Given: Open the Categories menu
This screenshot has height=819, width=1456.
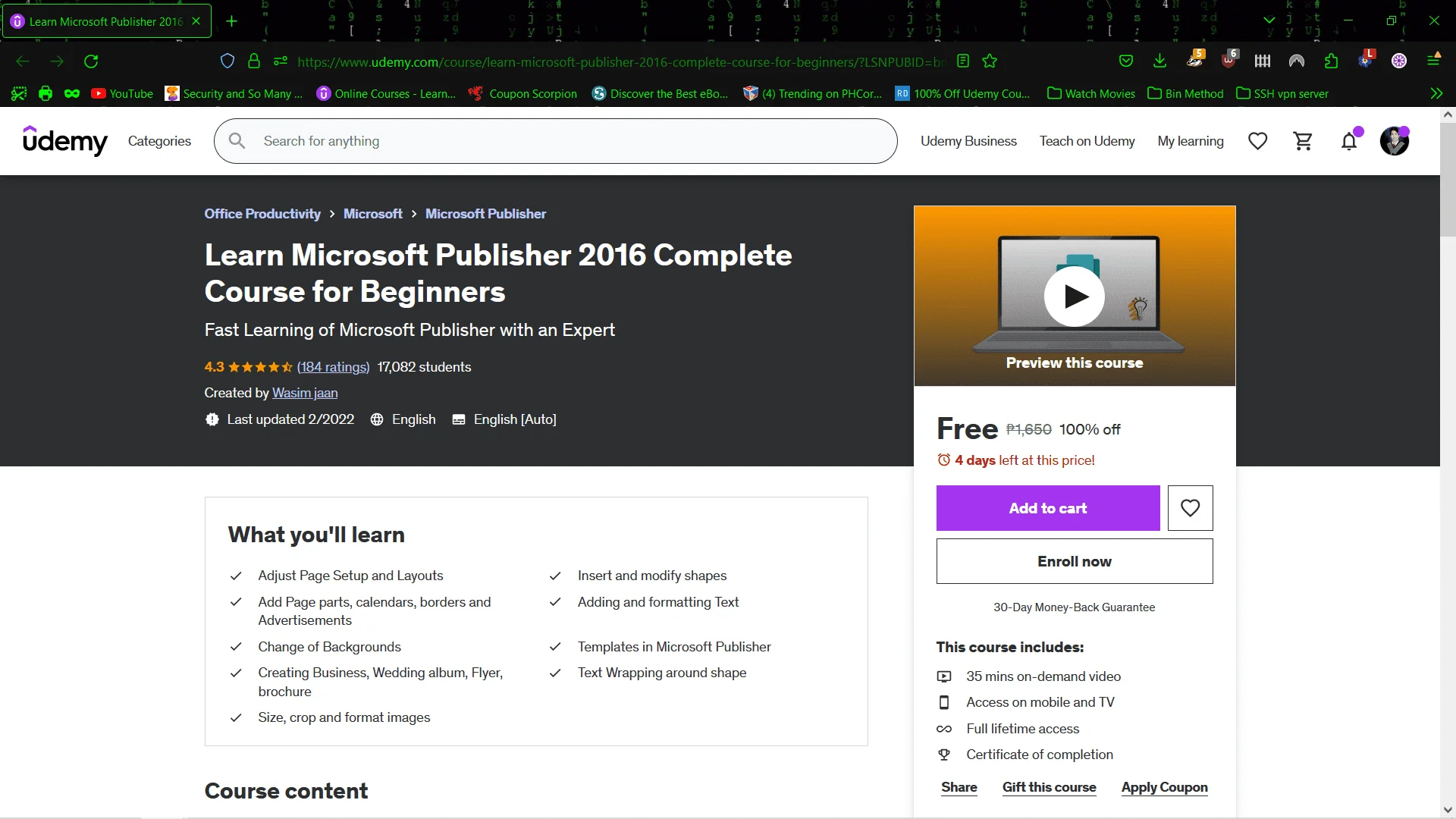Looking at the screenshot, I should pos(159,141).
